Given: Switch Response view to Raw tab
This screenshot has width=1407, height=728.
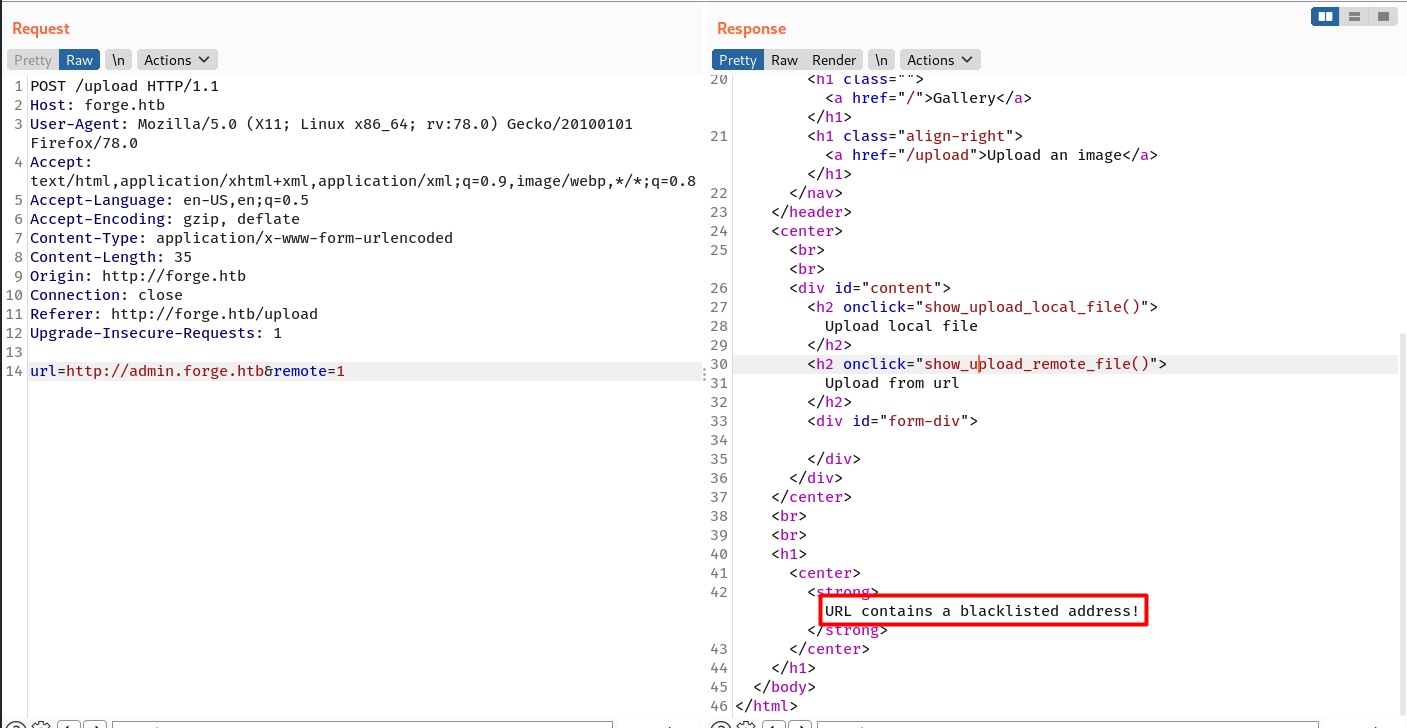Looking at the screenshot, I should point(784,60).
